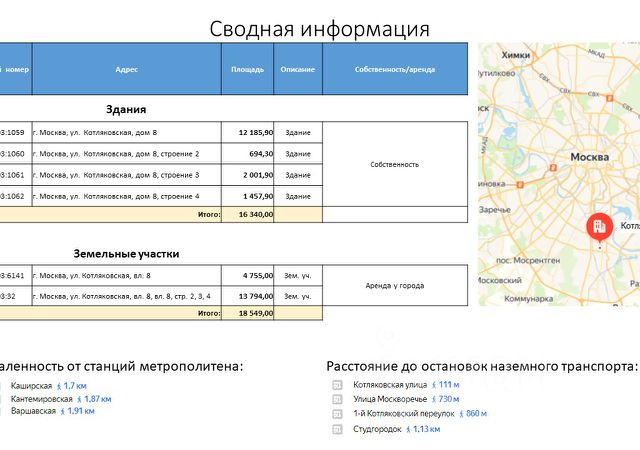Viewport: 640px width, 450px height.
Task: Click the Химки label on the map
Action: (516, 55)
